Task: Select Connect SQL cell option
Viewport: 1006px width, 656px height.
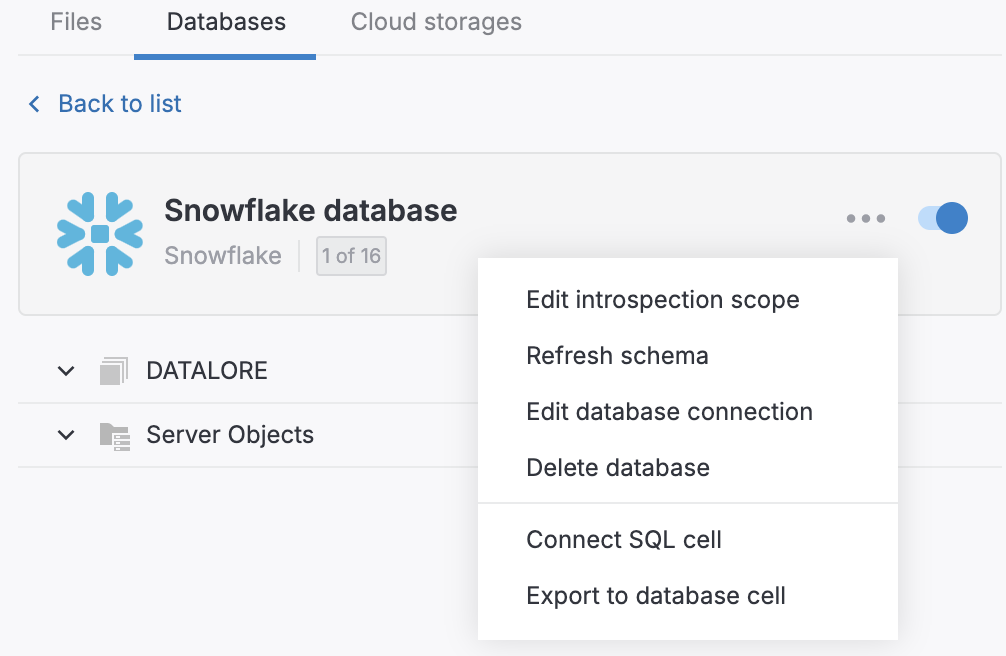Action: [624, 540]
